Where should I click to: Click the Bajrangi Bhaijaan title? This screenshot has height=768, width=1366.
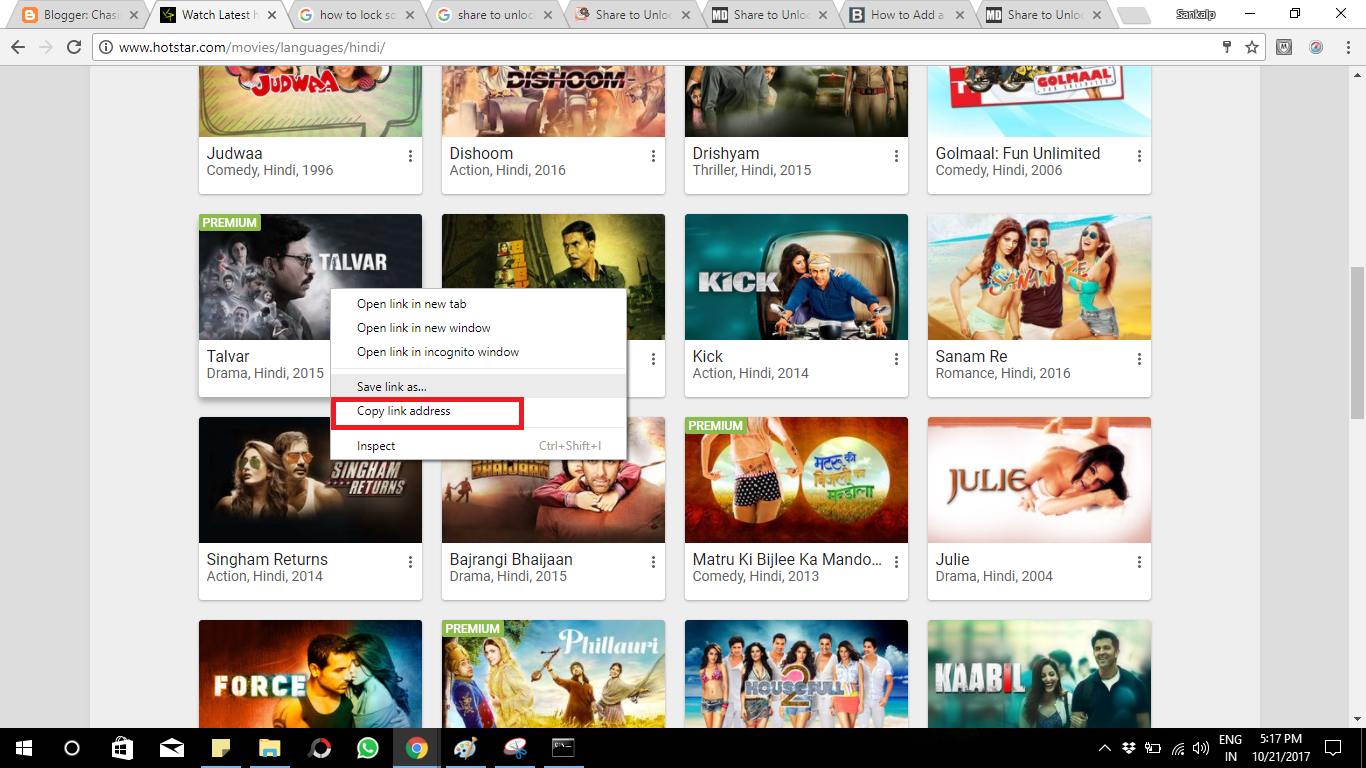coord(511,559)
